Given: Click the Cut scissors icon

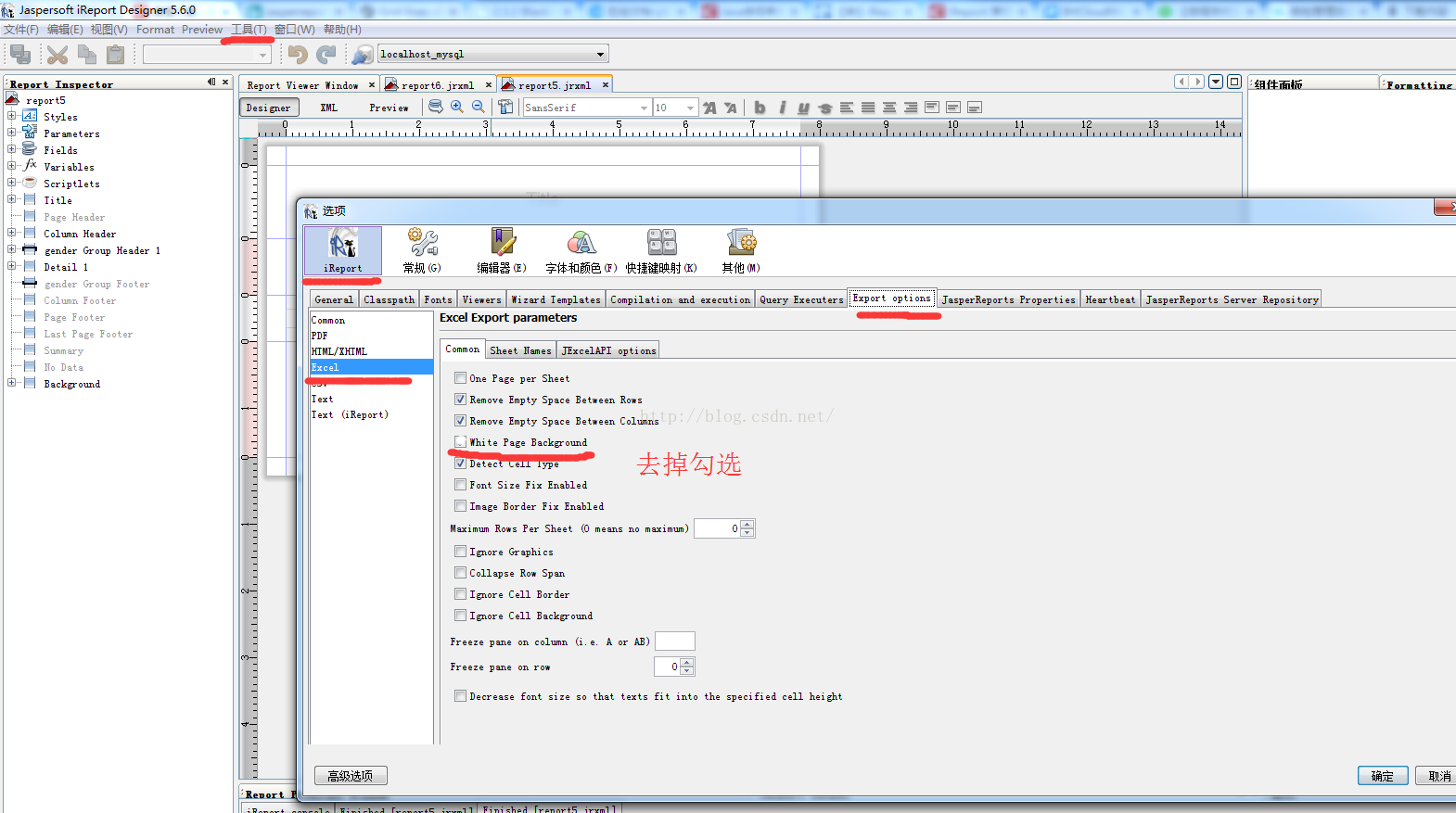Looking at the screenshot, I should (57, 55).
